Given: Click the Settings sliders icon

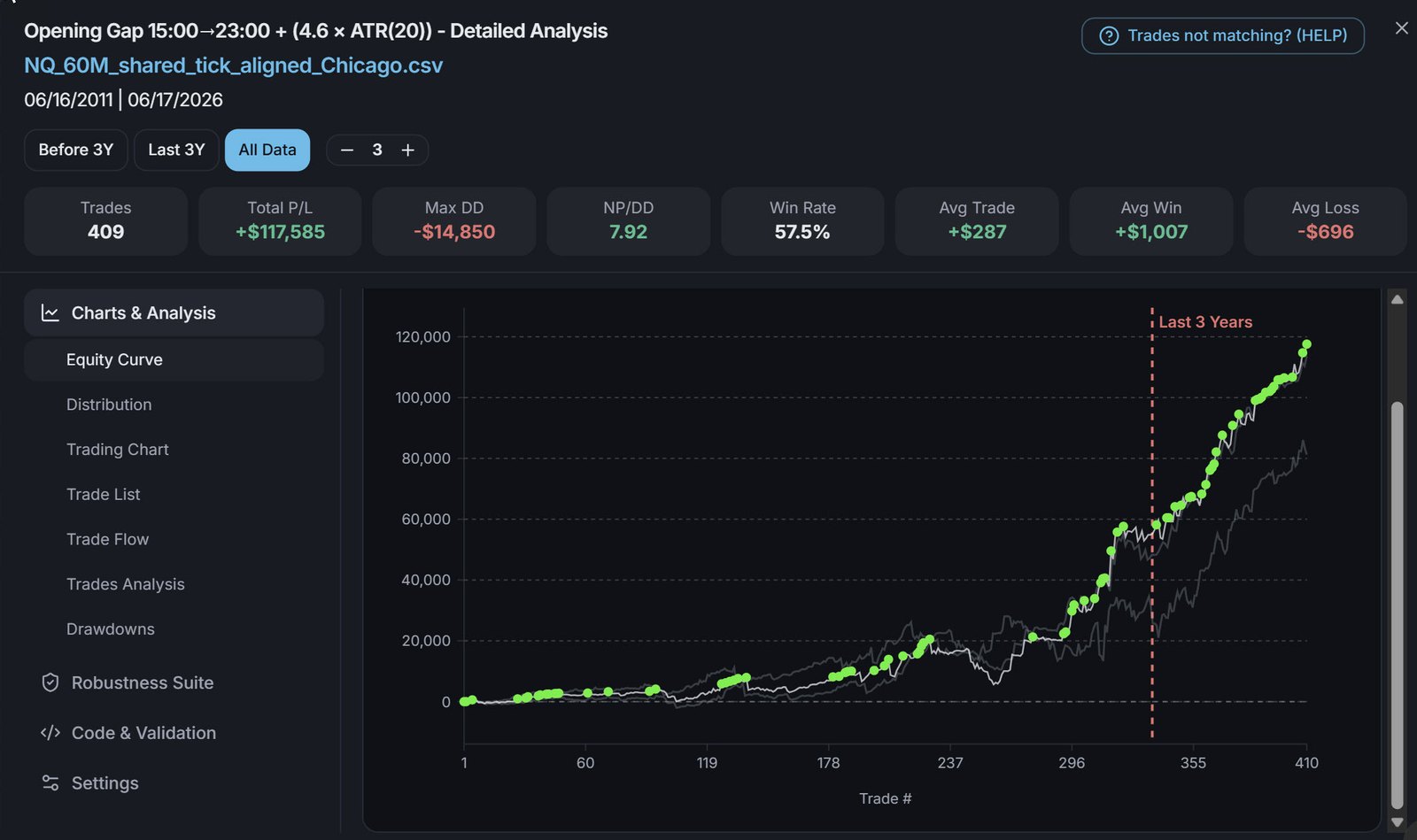Looking at the screenshot, I should click(50, 783).
